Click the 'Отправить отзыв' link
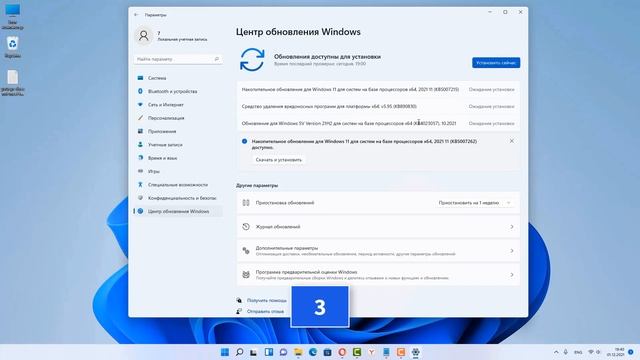Screen dimensions: 640x360 265,311
